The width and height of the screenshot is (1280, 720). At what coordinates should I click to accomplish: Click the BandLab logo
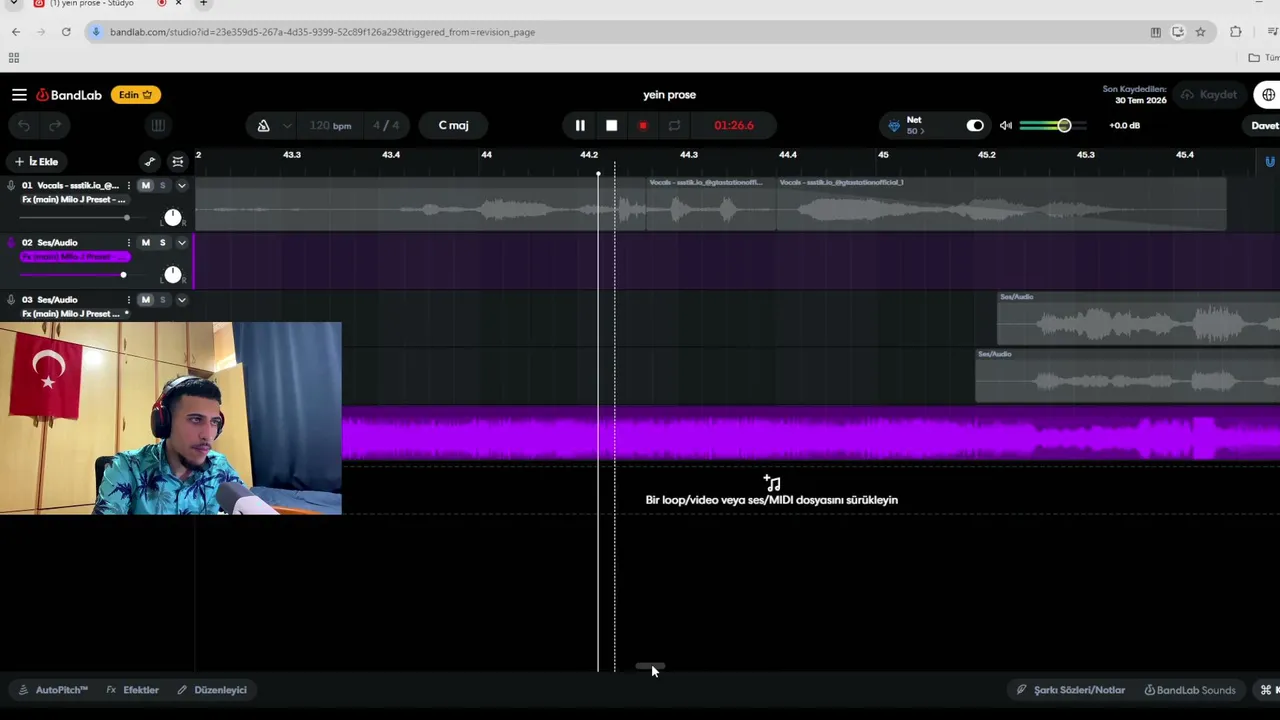tap(69, 95)
